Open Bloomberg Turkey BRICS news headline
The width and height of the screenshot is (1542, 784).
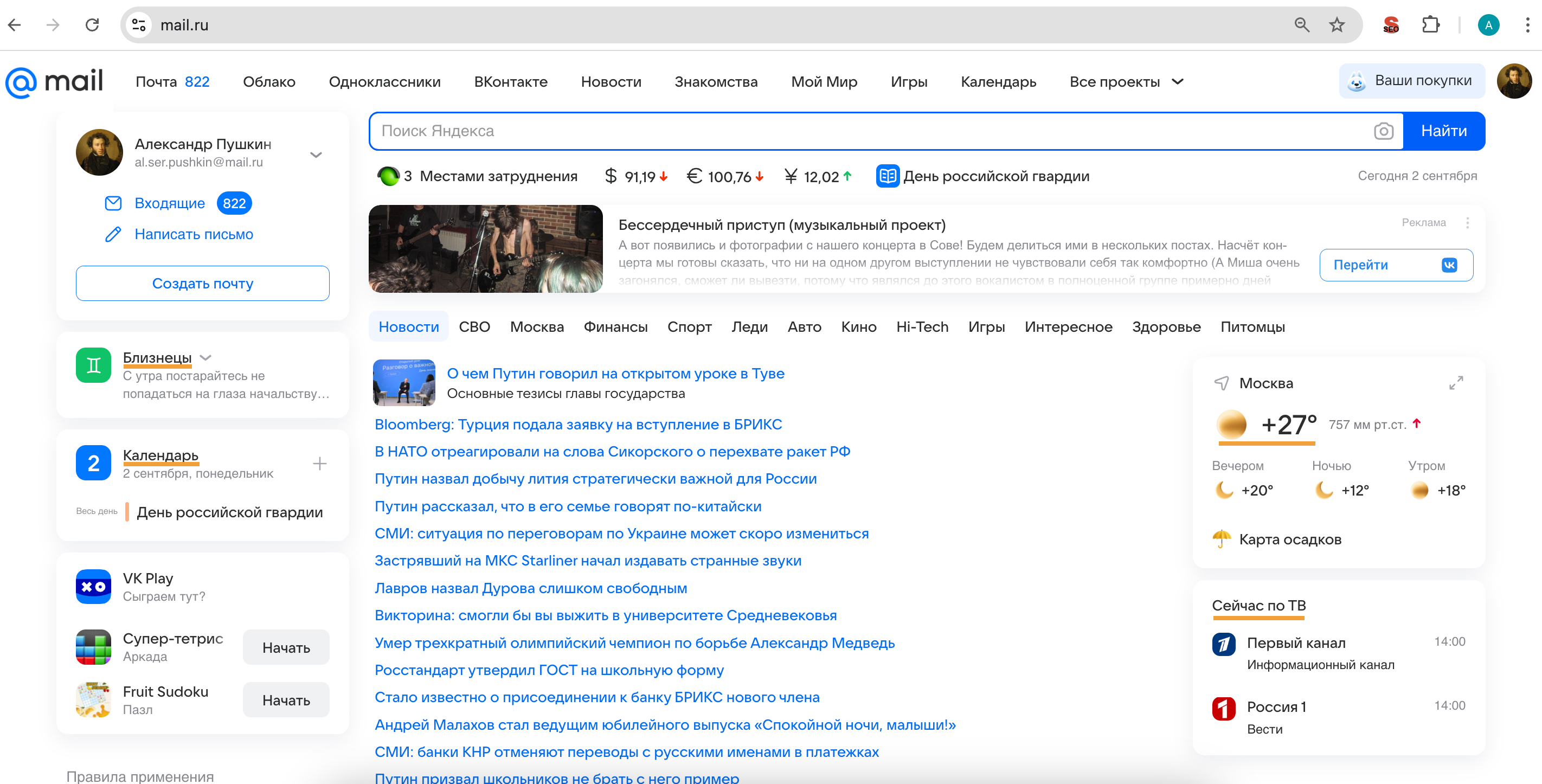577,425
